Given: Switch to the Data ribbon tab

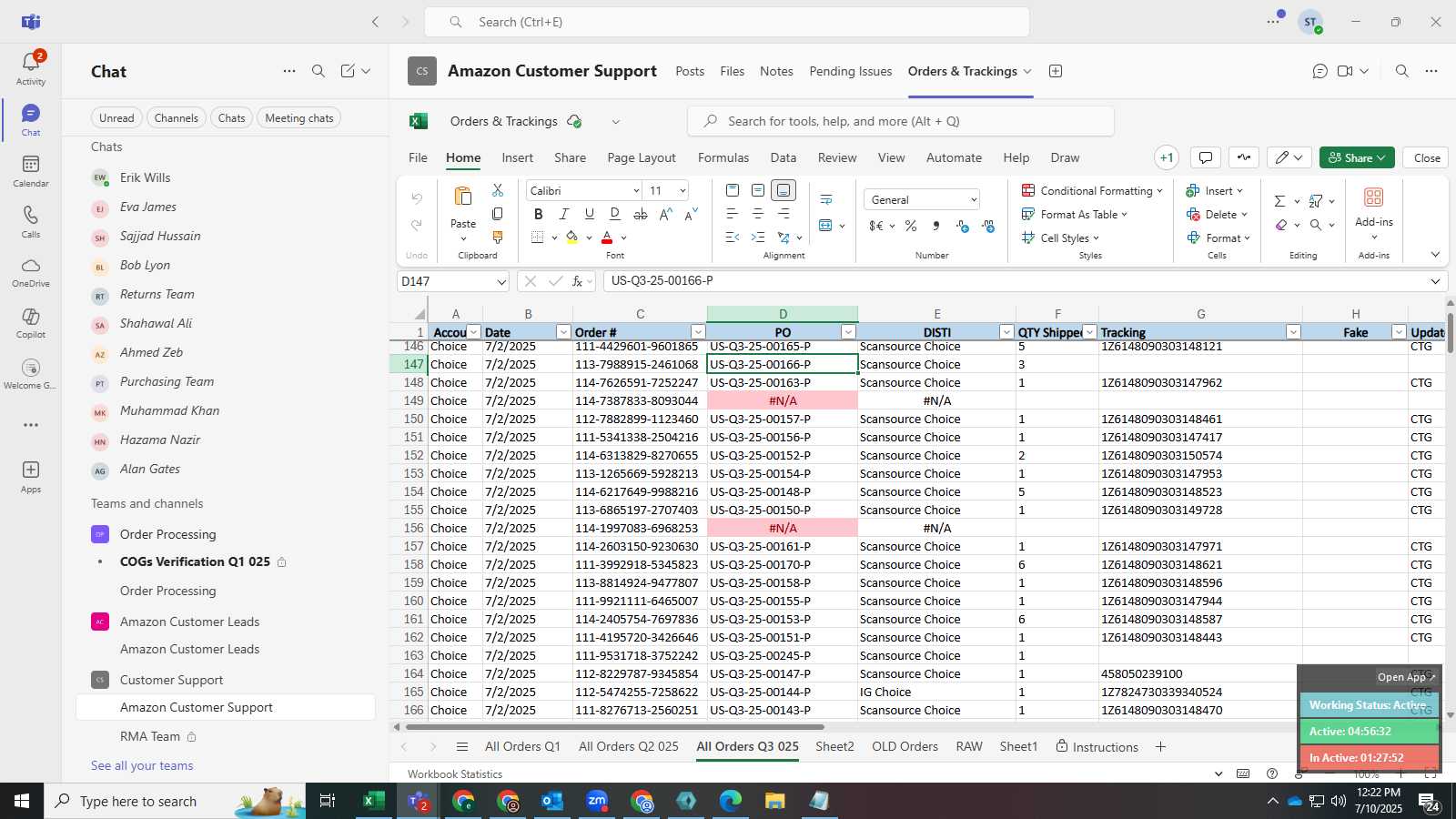Looking at the screenshot, I should (x=783, y=157).
